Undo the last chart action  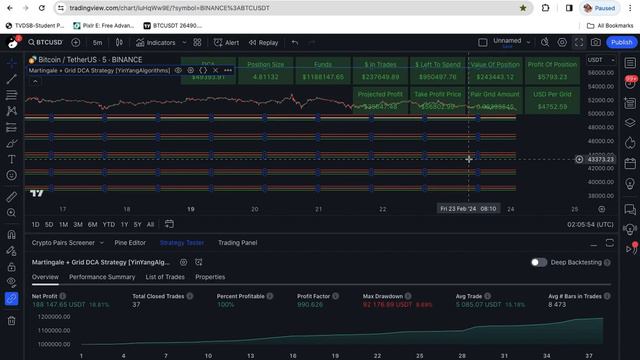295,42
